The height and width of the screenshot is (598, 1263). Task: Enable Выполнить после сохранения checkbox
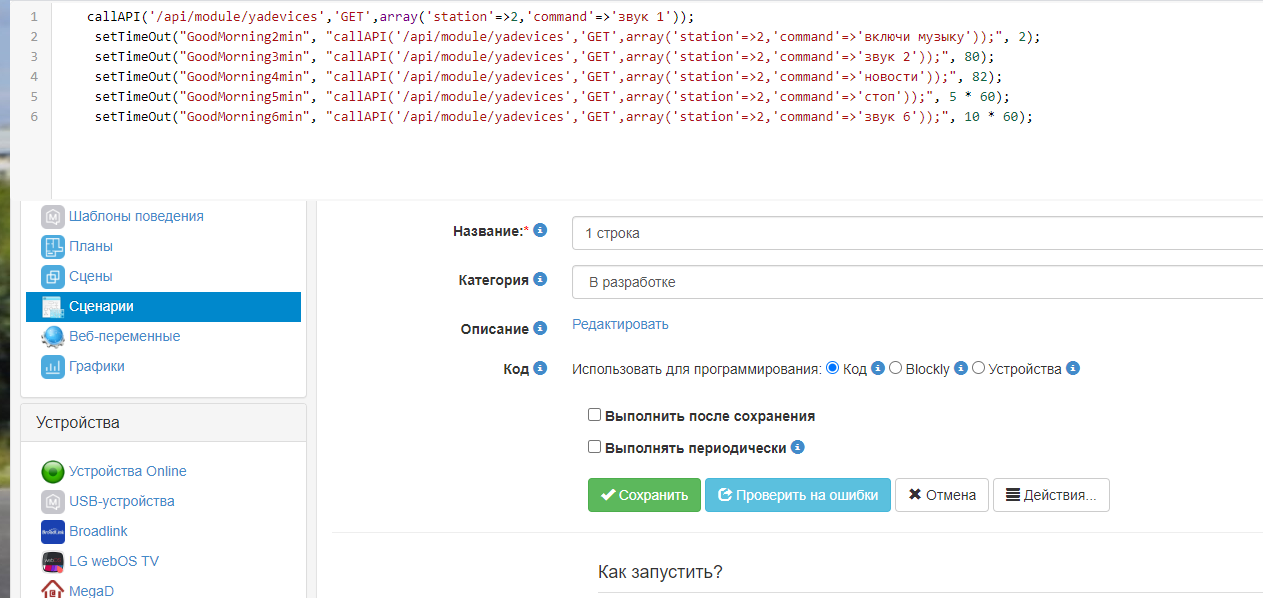click(594, 415)
